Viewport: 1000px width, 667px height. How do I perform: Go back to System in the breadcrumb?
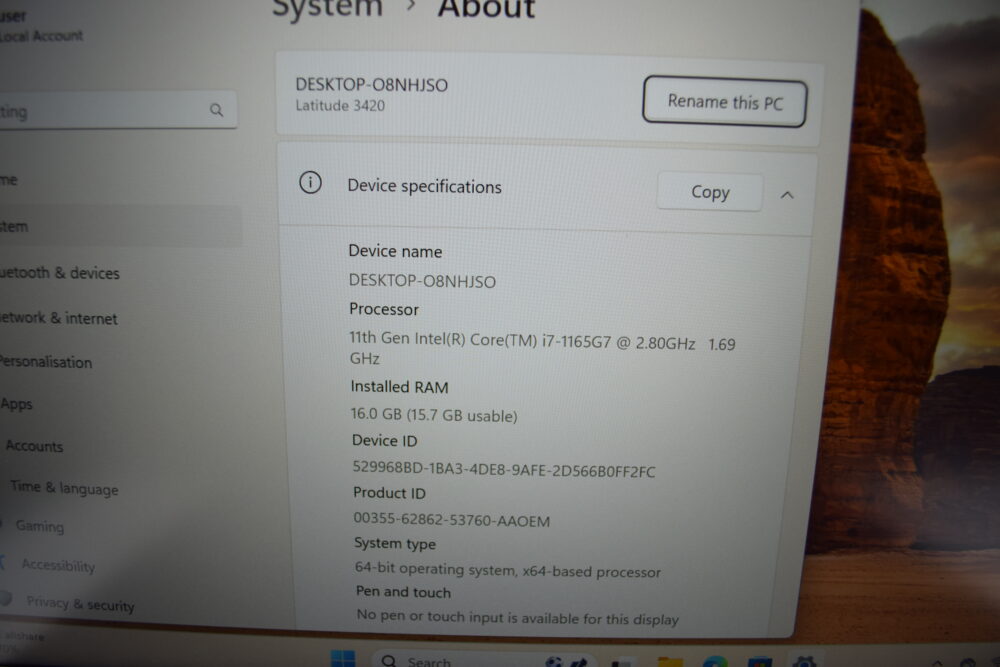point(327,8)
